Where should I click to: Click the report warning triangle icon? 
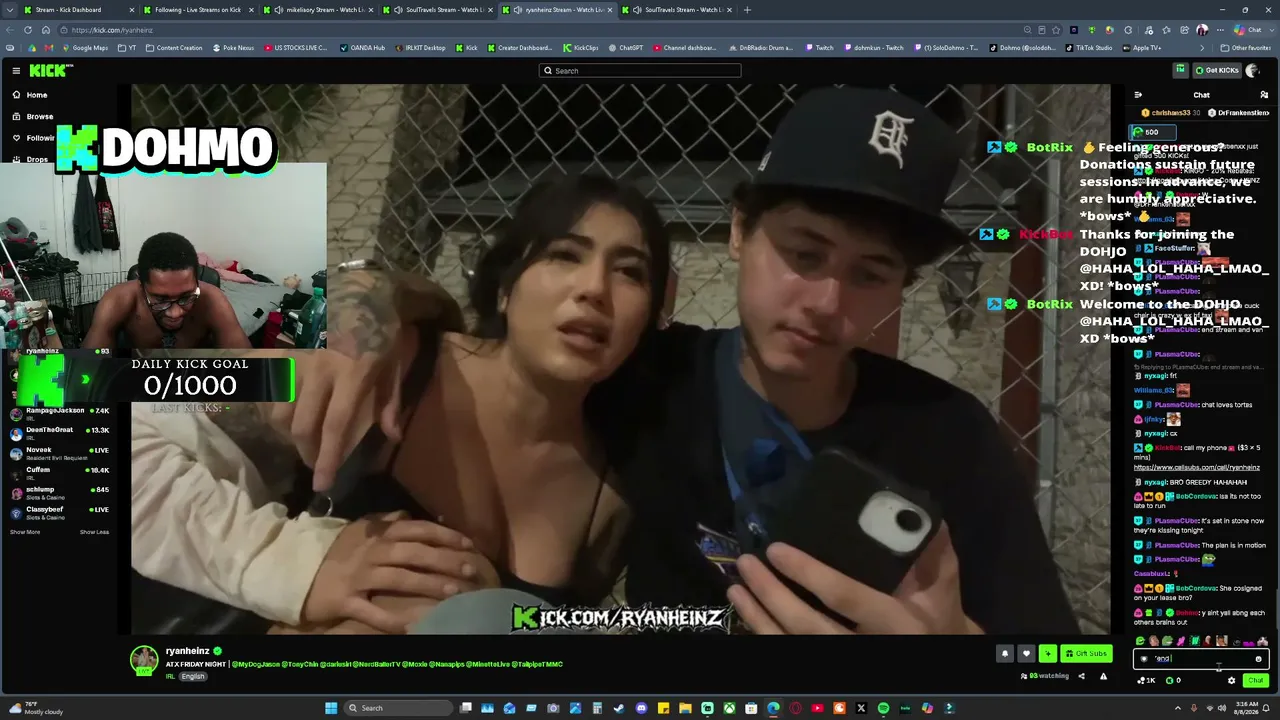1103,676
